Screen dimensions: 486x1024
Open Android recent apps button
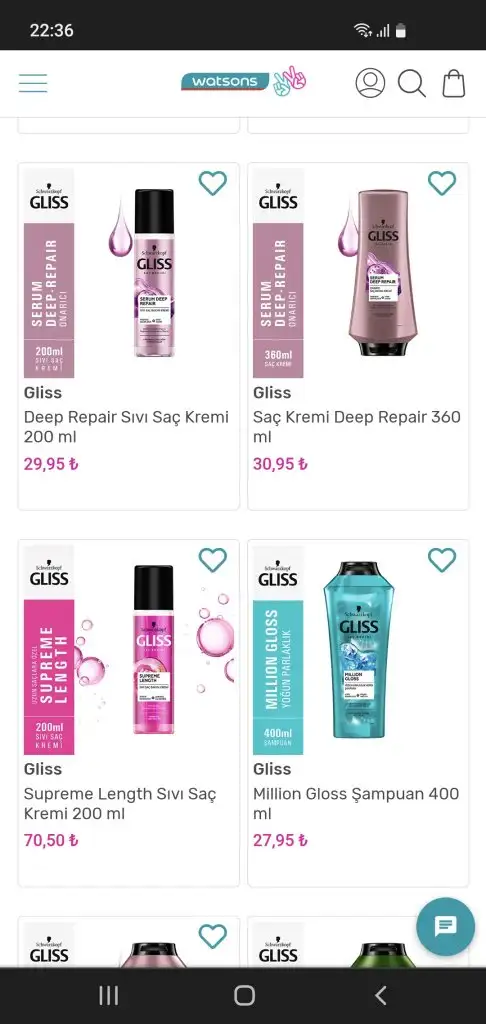click(x=108, y=995)
